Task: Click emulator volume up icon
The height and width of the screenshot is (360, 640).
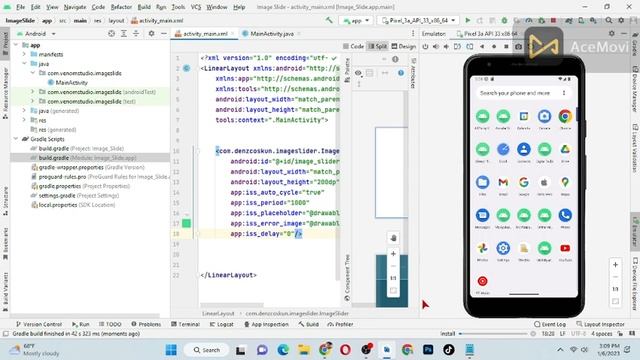Action: point(436,47)
